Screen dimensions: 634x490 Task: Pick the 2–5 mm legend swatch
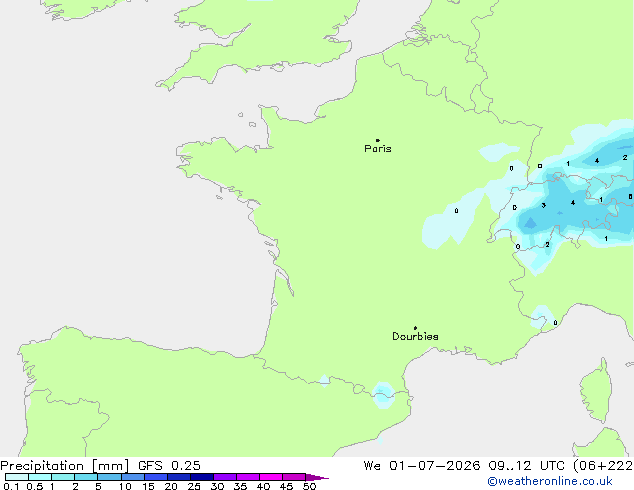[x=86, y=477]
